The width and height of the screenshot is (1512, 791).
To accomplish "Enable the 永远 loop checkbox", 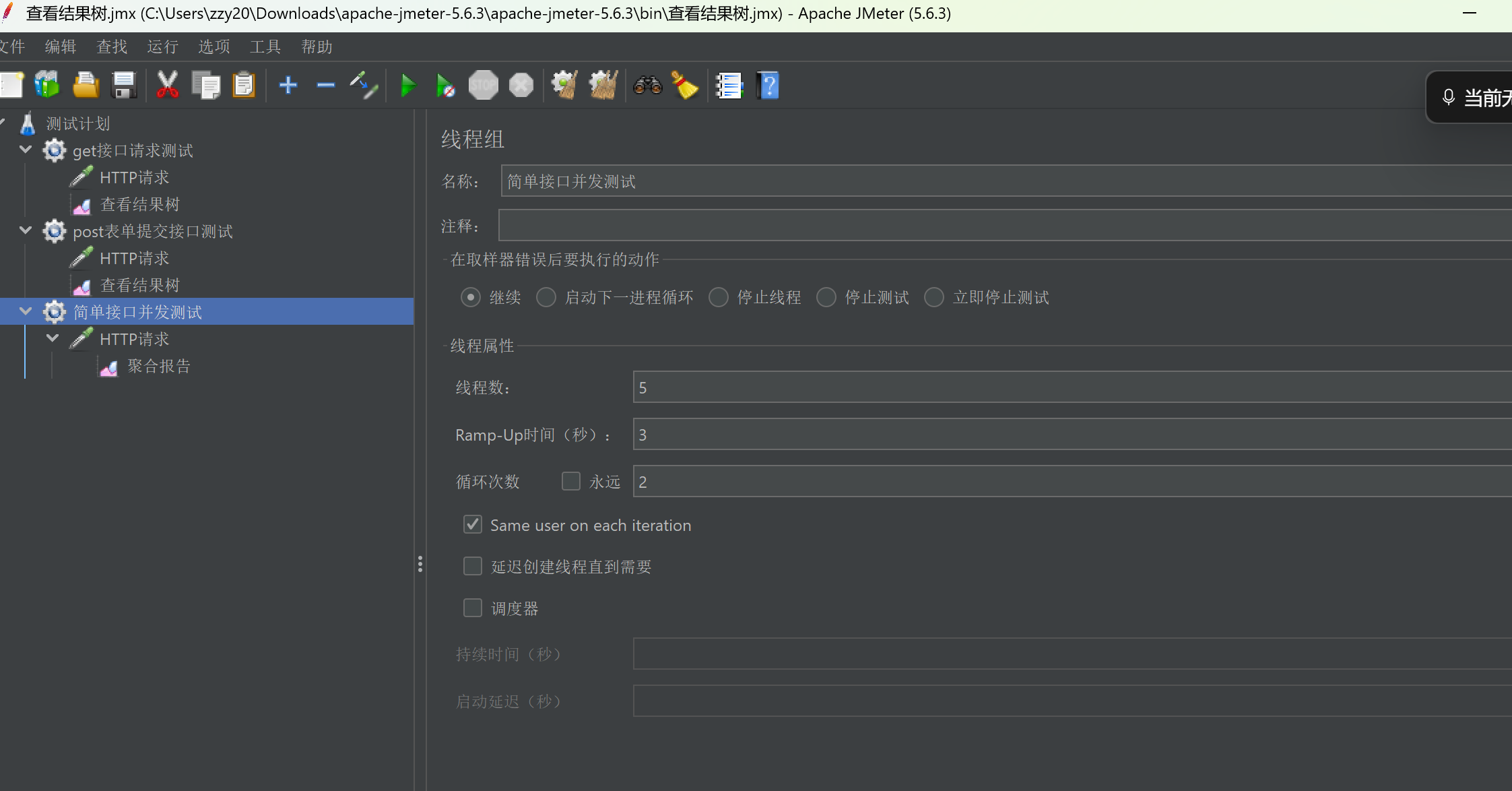I will (x=571, y=480).
